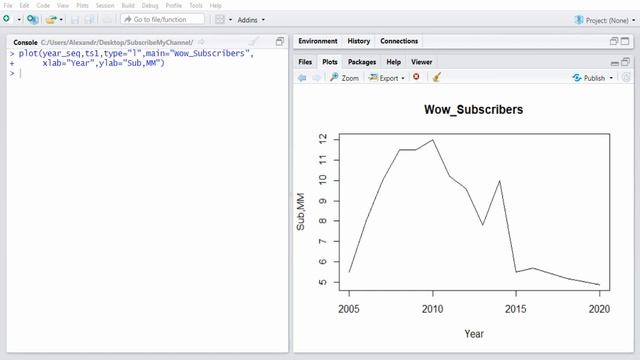Open the Help menu in menu bar
The width and height of the screenshot is (640, 360).
216,5
